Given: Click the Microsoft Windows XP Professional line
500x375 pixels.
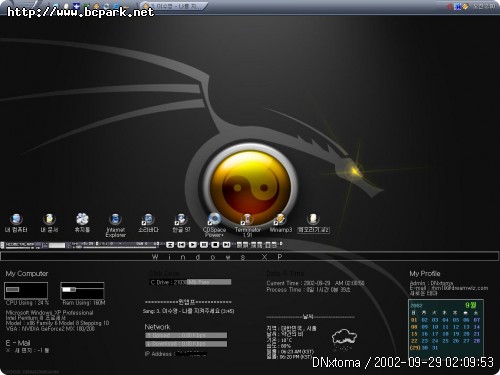Looking at the screenshot, I should tap(49, 313).
